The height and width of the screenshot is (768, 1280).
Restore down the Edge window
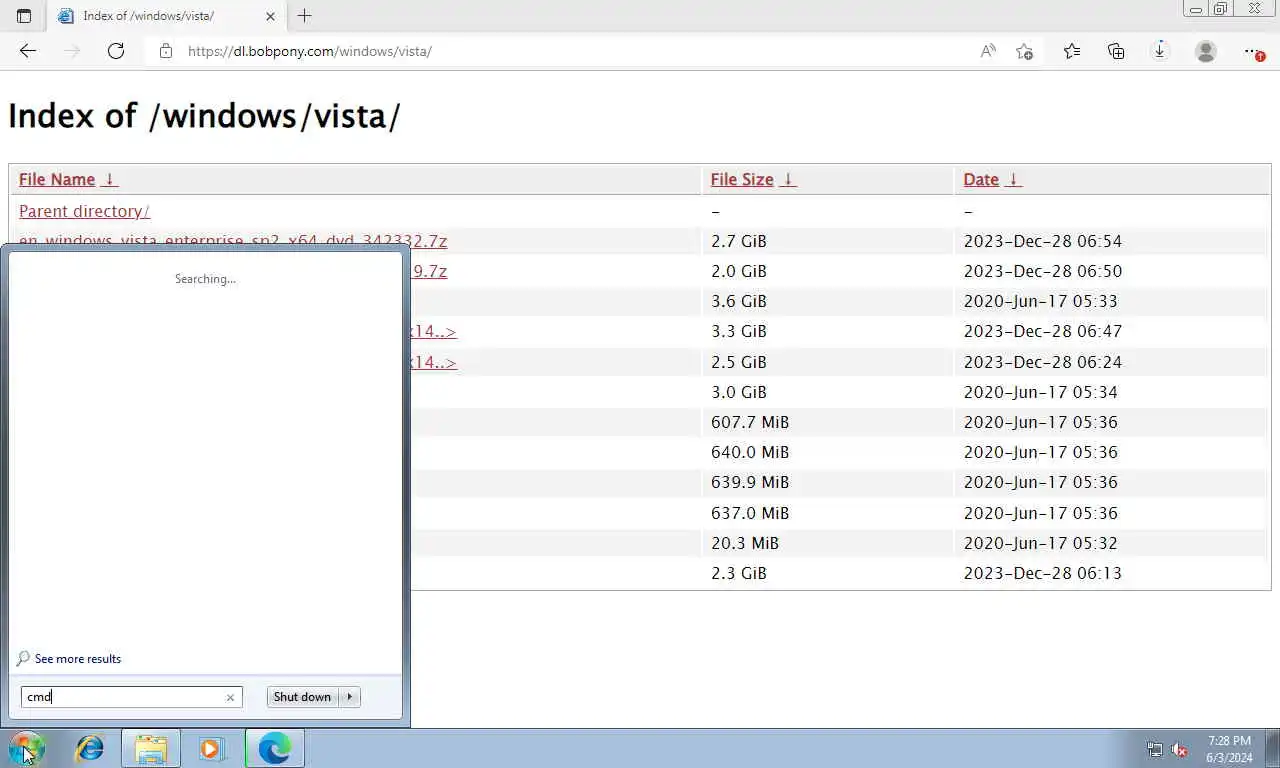1221,9
